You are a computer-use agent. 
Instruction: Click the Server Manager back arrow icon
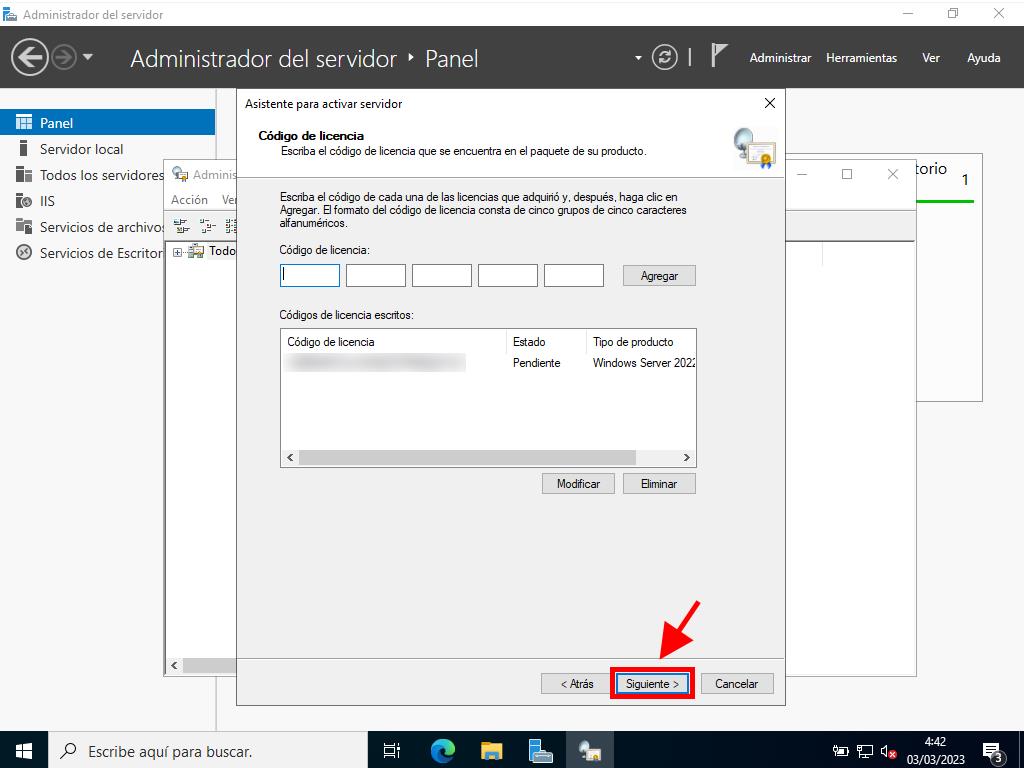point(30,57)
